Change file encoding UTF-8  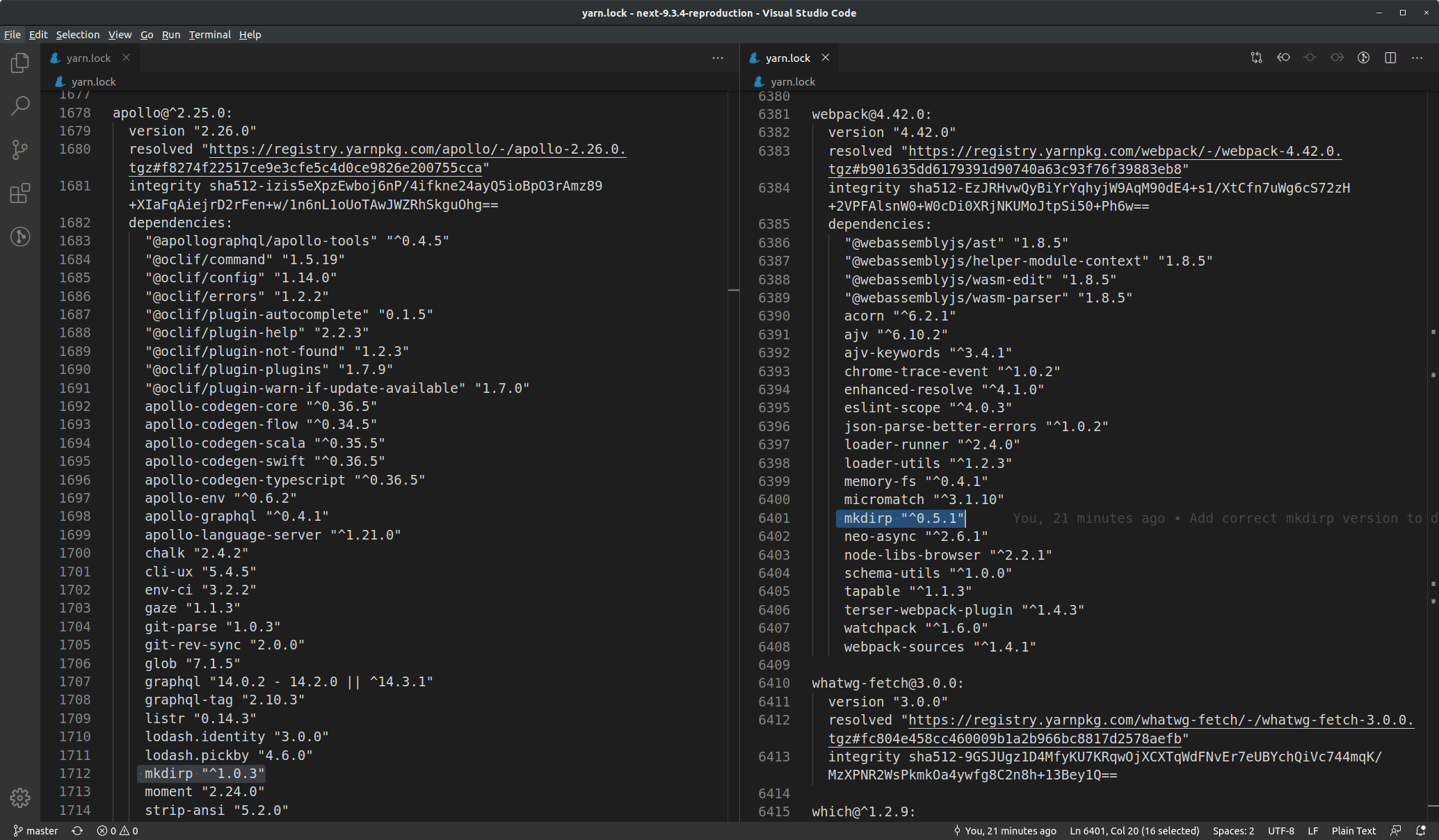pyautogui.click(x=1280, y=831)
